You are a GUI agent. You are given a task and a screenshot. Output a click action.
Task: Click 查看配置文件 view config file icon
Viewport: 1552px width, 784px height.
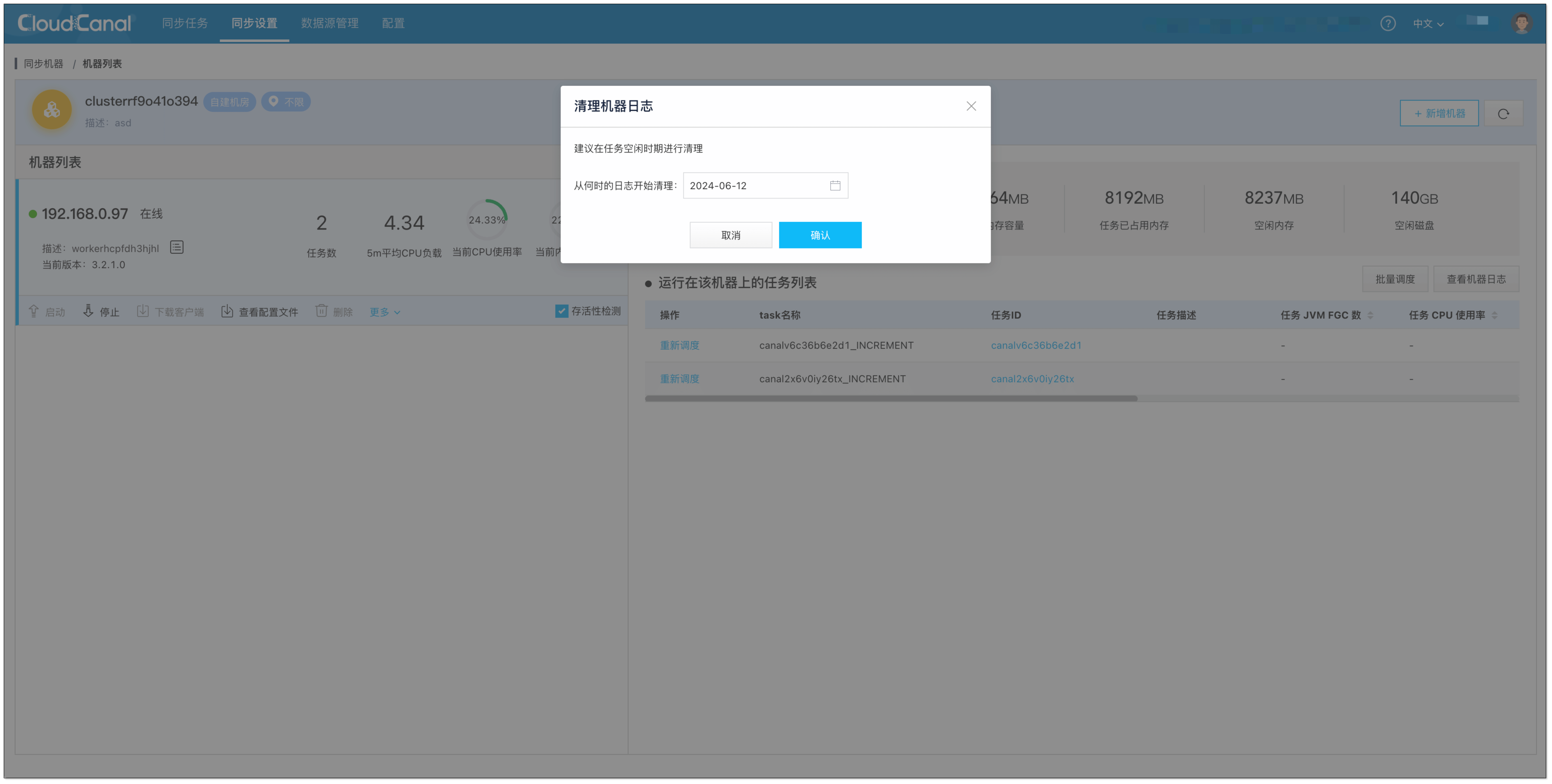(227, 311)
